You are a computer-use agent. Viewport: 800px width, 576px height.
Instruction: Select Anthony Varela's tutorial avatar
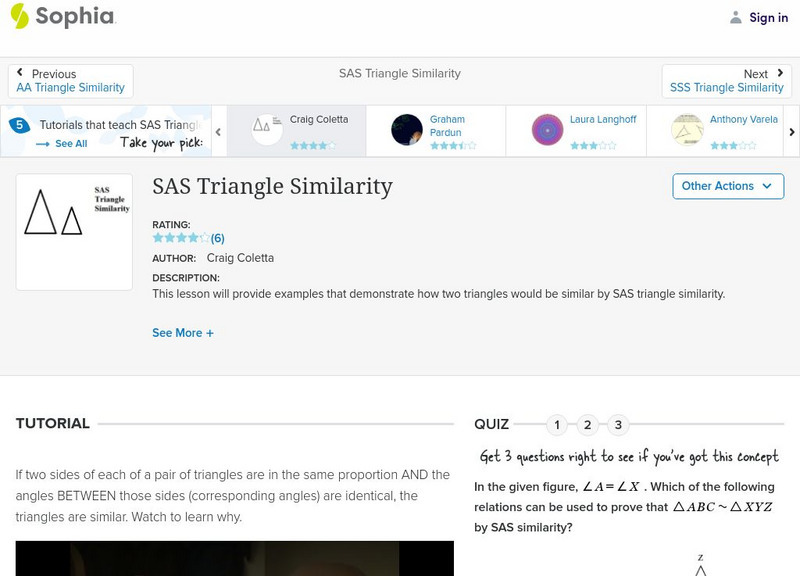[x=687, y=130]
